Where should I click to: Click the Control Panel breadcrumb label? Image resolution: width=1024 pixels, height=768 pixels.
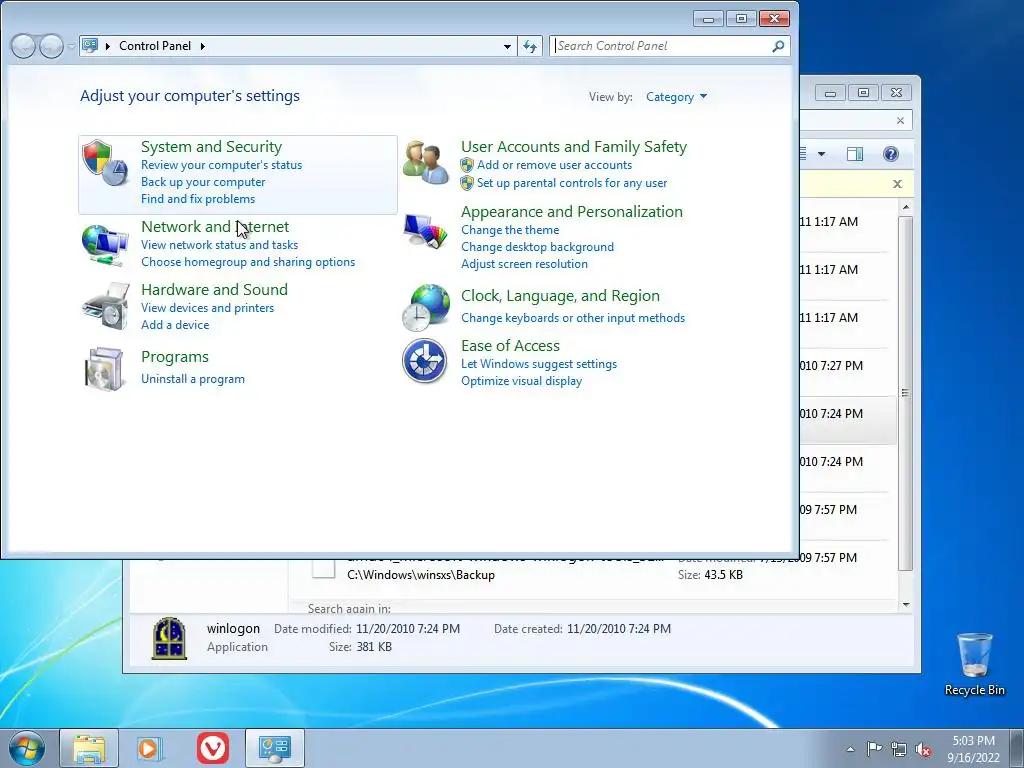coord(155,46)
